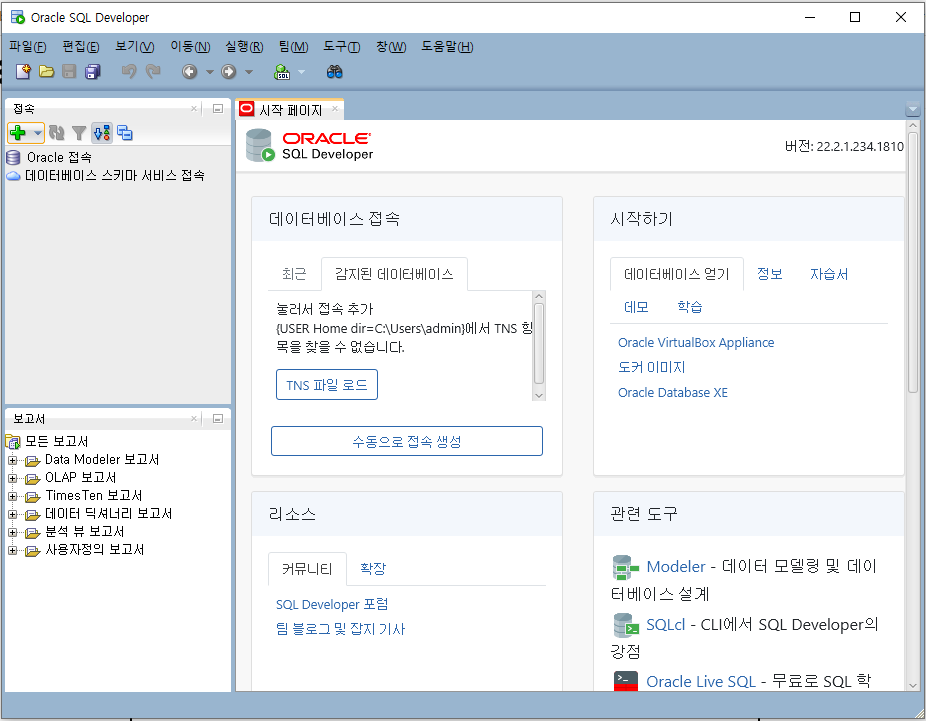This screenshot has height=721, width=926.
Task: Select the Oracle 접속 database icon
Action: 13,157
